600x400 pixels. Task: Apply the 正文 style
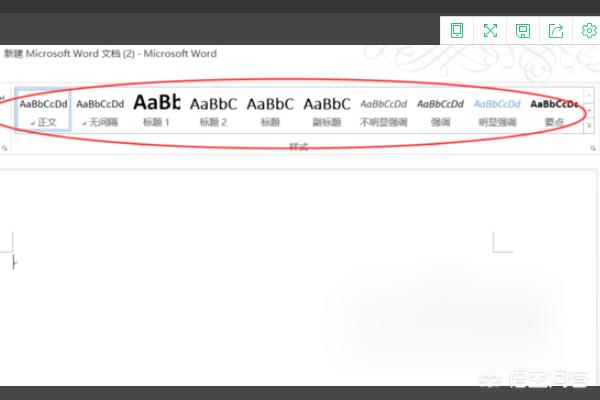pos(43,110)
